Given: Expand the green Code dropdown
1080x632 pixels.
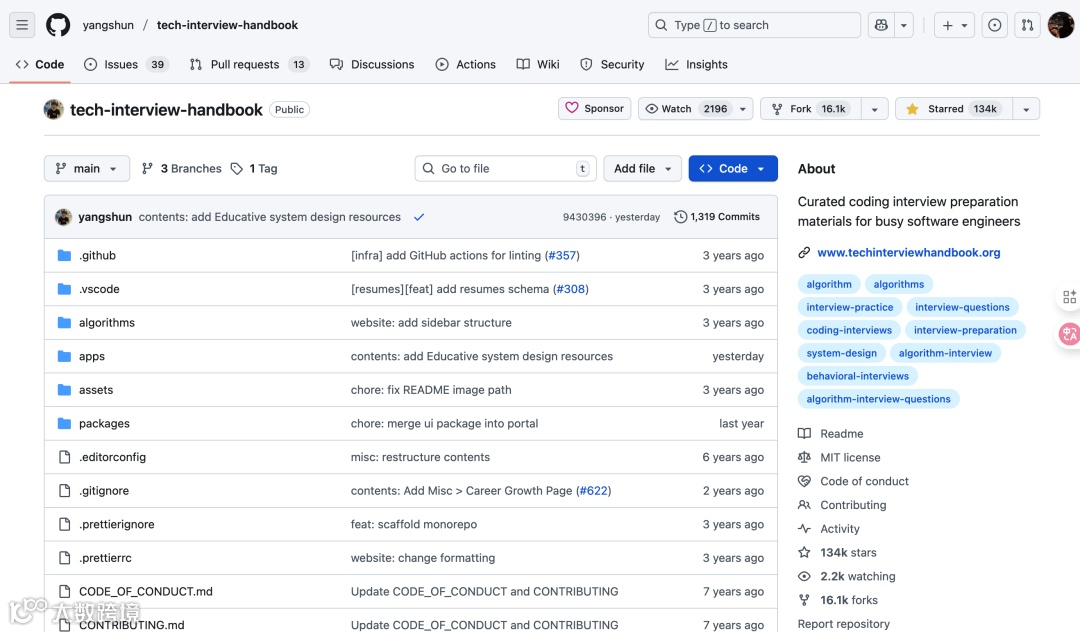Looking at the screenshot, I should [732, 169].
